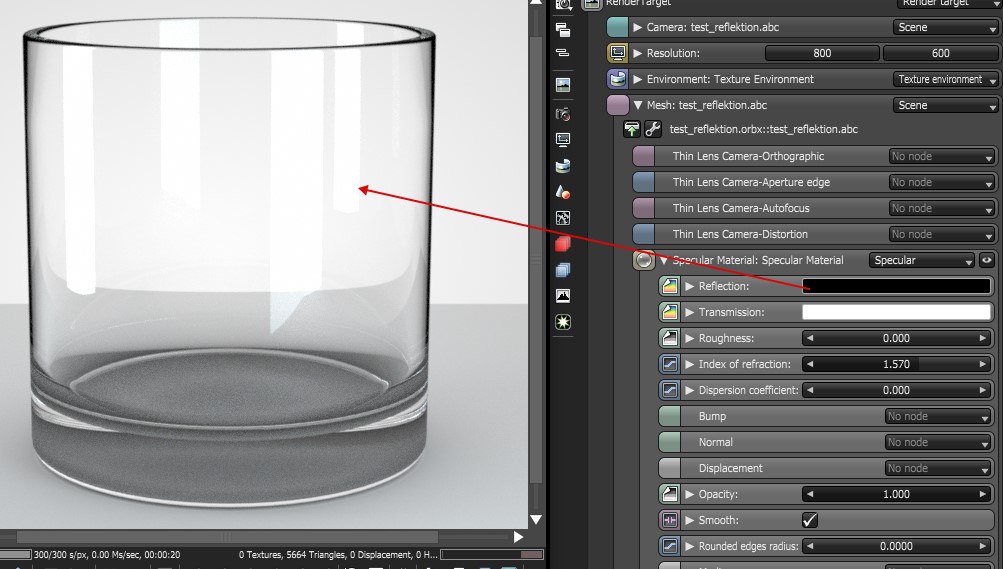The width and height of the screenshot is (1003, 569).
Task: Open the Specular material type dropdown
Action: tap(922, 260)
